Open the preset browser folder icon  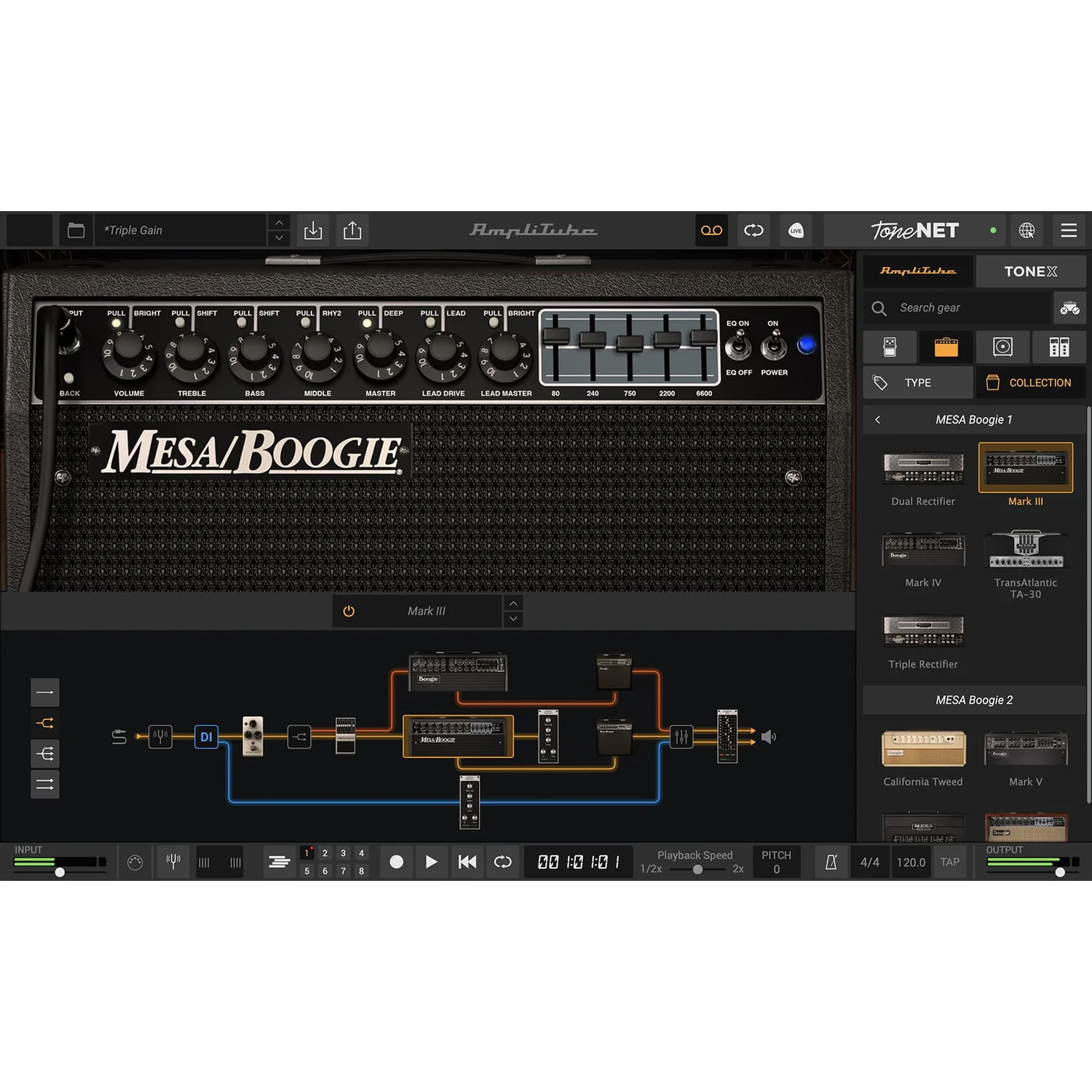76,231
